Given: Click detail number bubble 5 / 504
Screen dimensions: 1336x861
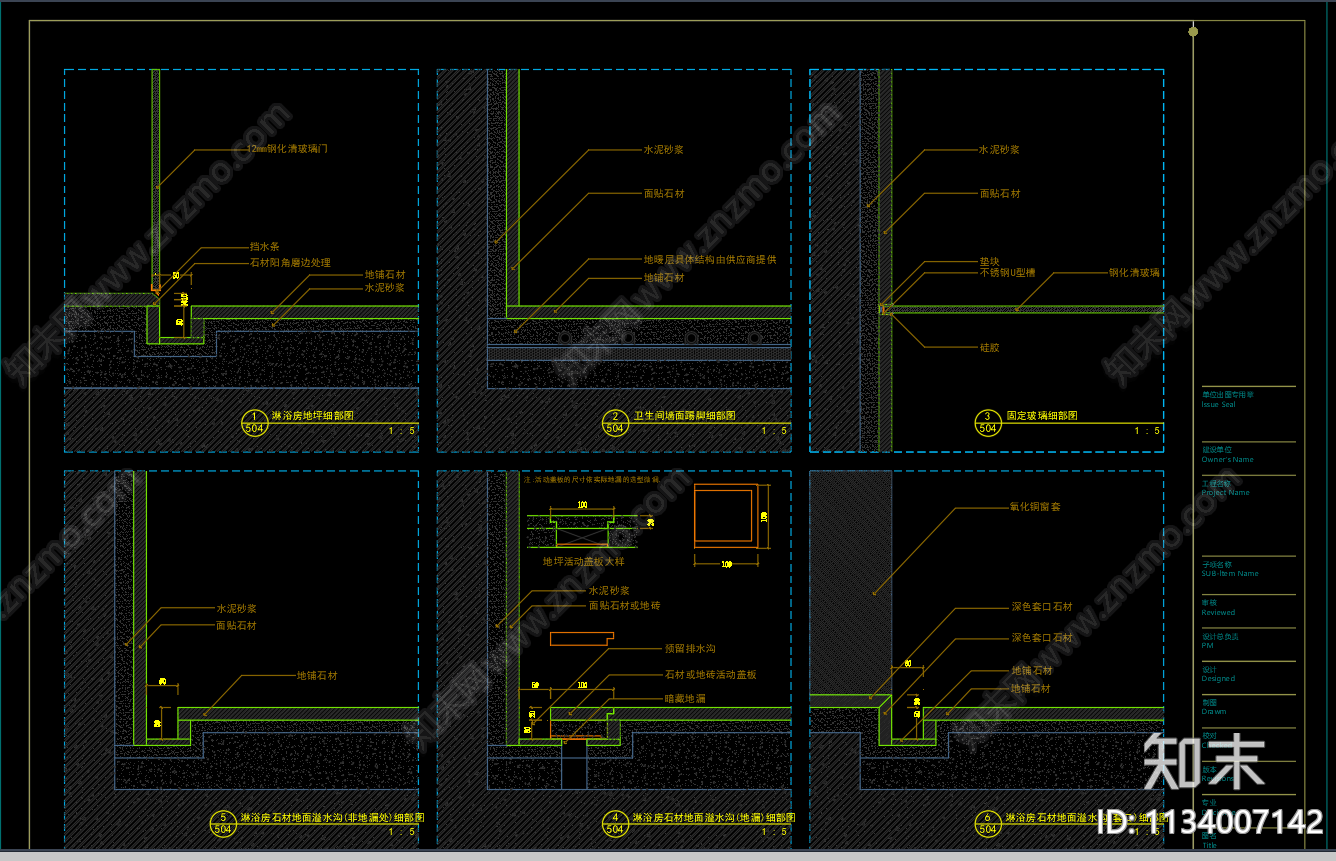Looking at the screenshot, I should point(223,823).
